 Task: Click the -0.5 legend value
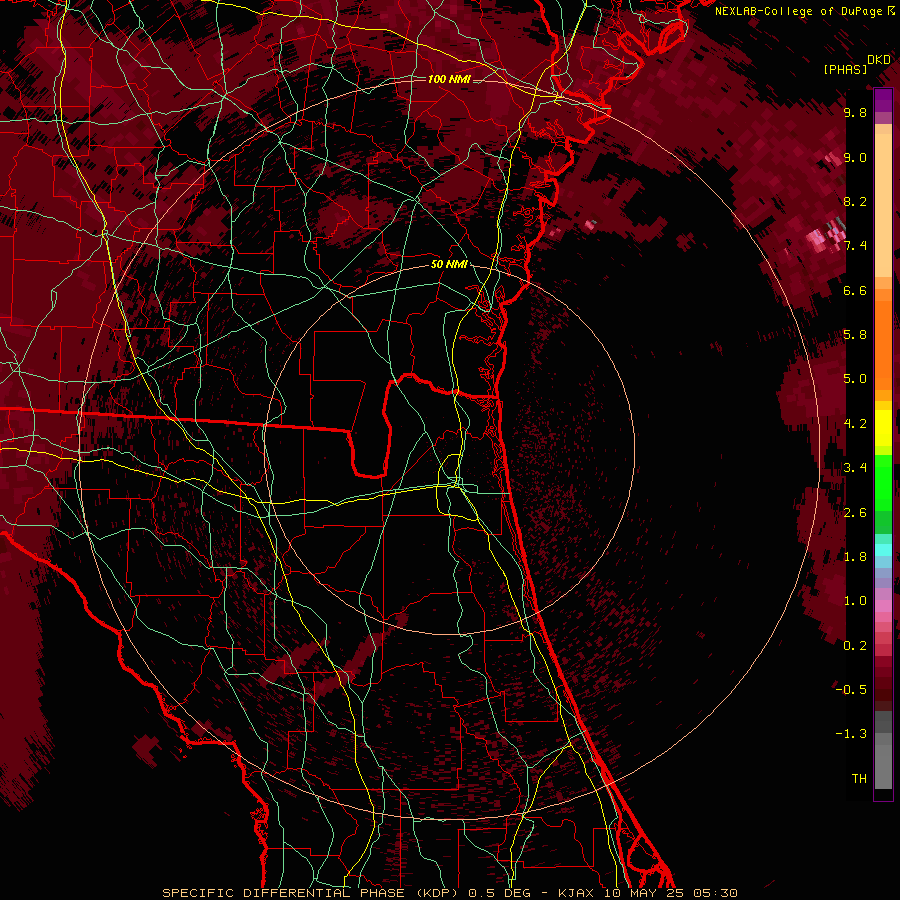(x=851, y=690)
